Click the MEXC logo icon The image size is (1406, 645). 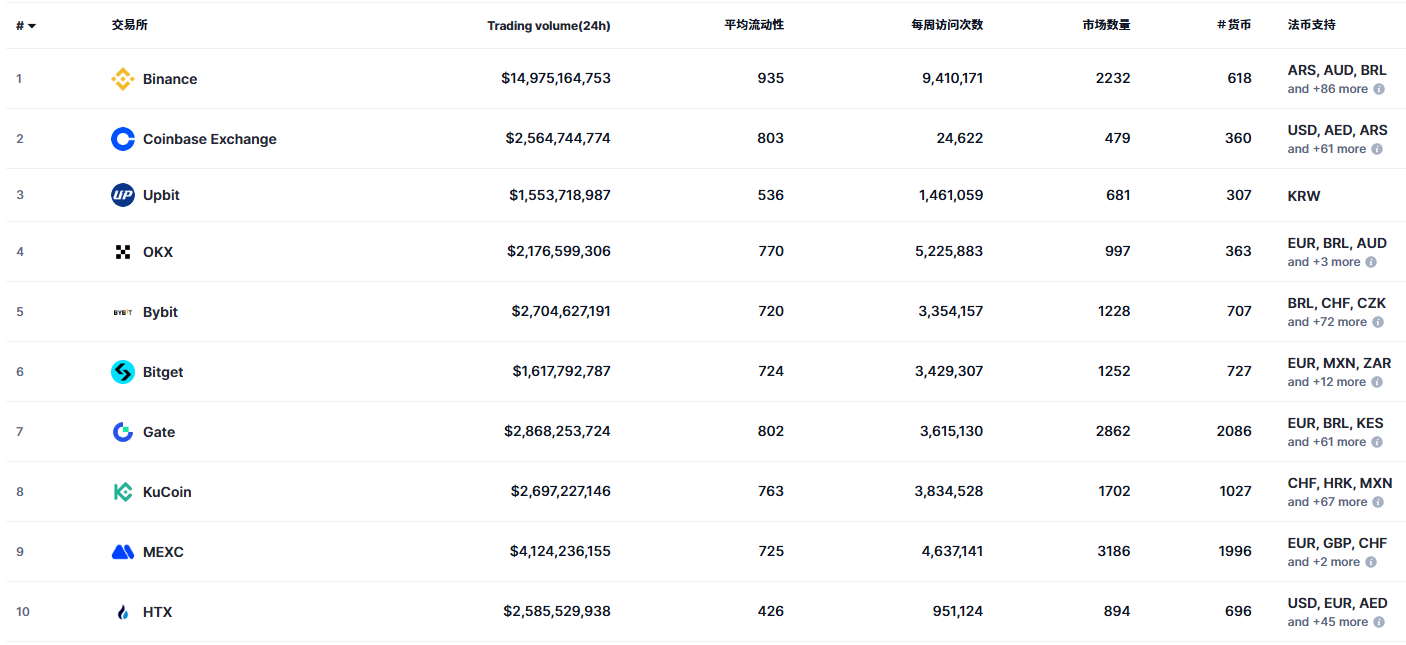(x=123, y=552)
